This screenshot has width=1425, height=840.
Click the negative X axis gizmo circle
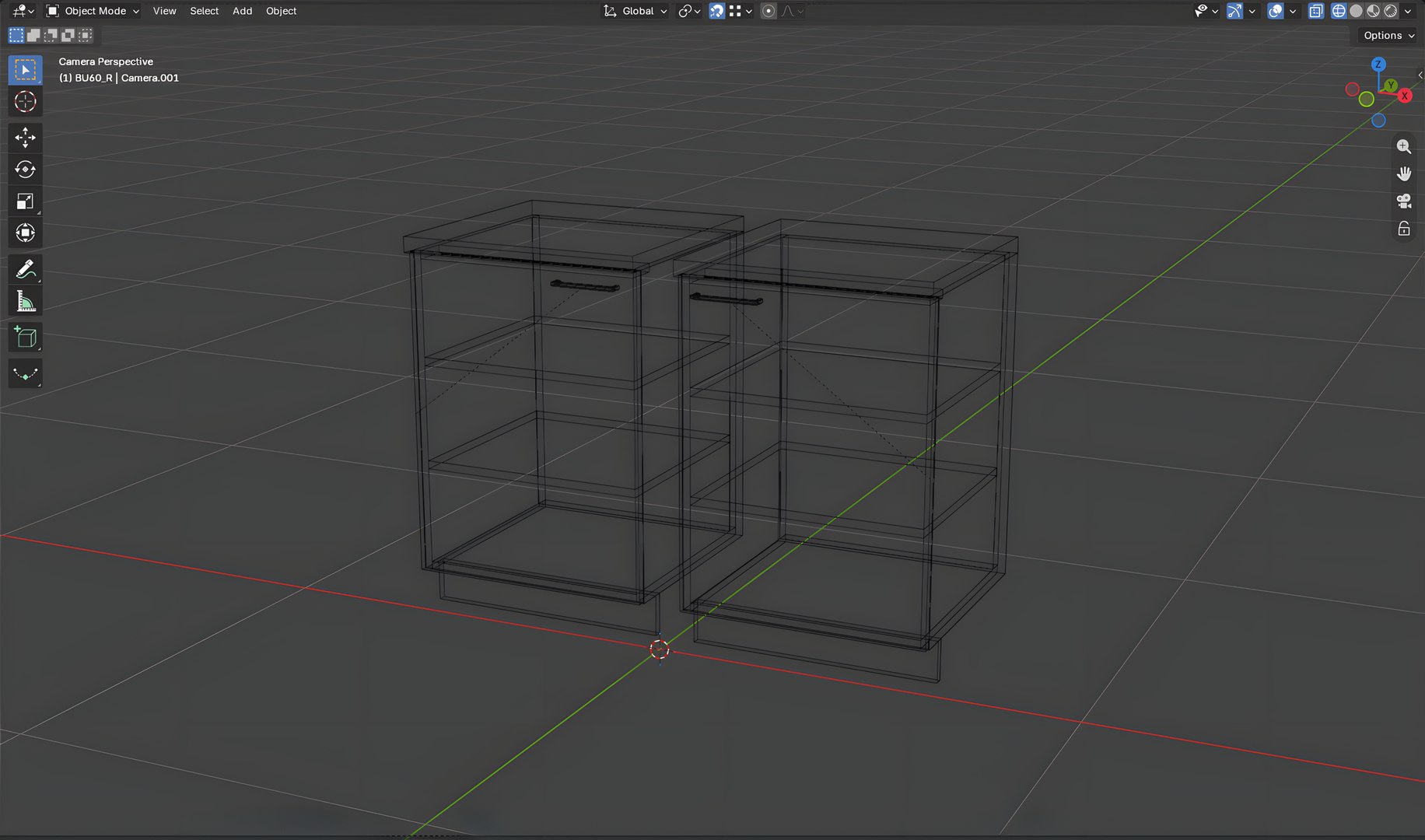(x=1353, y=89)
